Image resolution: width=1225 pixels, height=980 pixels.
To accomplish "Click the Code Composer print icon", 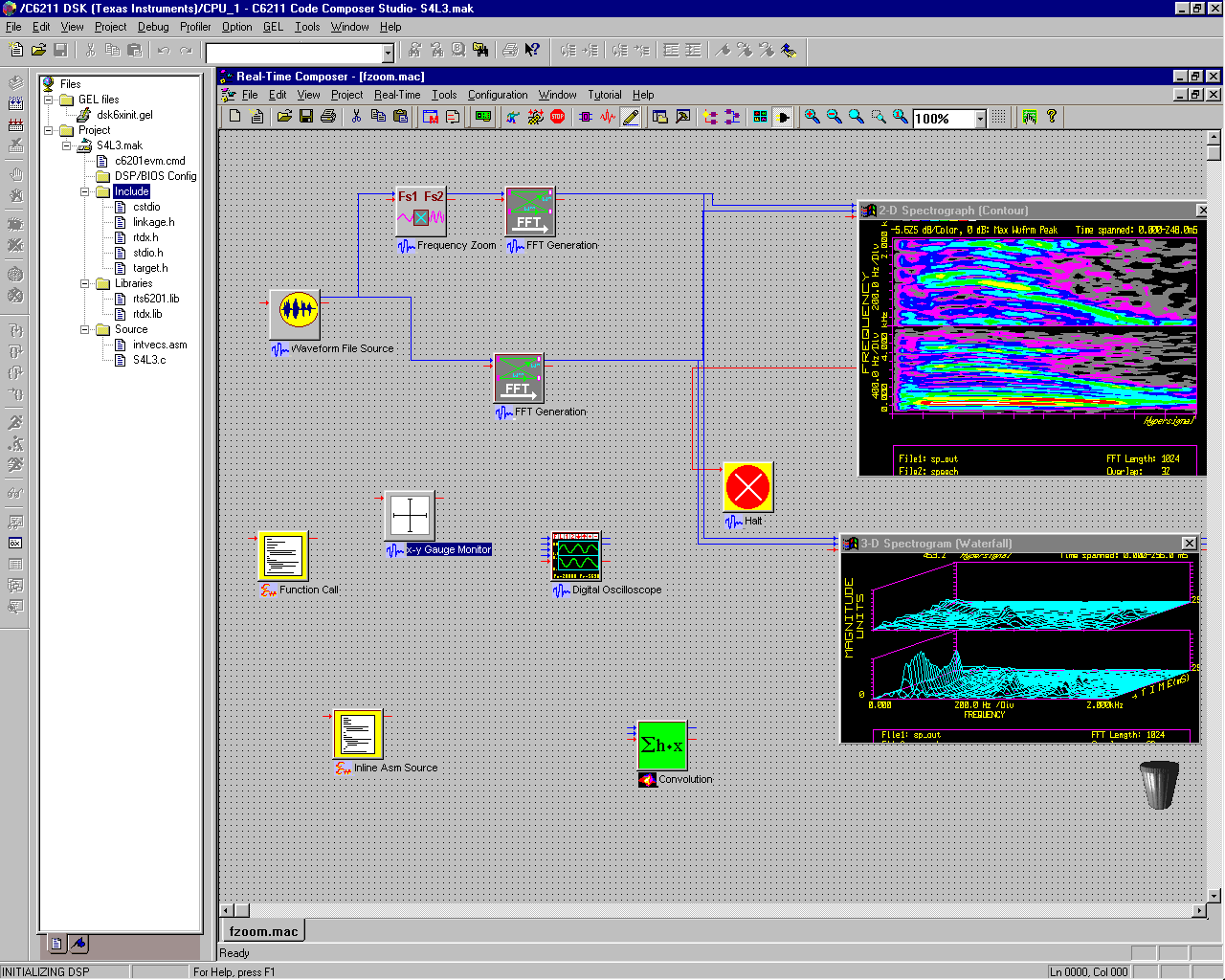I will [x=510, y=50].
